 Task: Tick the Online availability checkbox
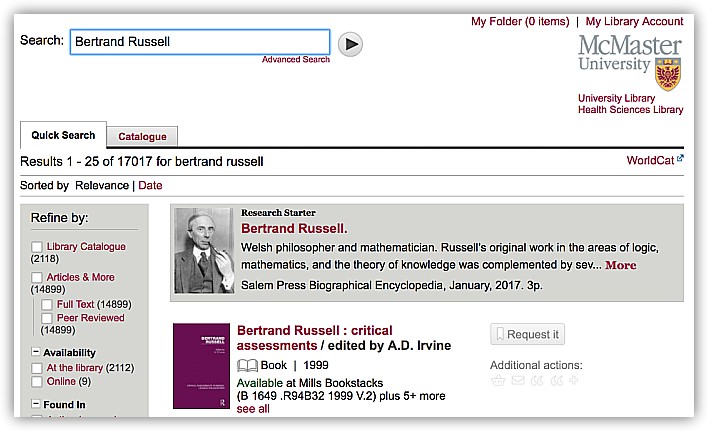coord(37,382)
